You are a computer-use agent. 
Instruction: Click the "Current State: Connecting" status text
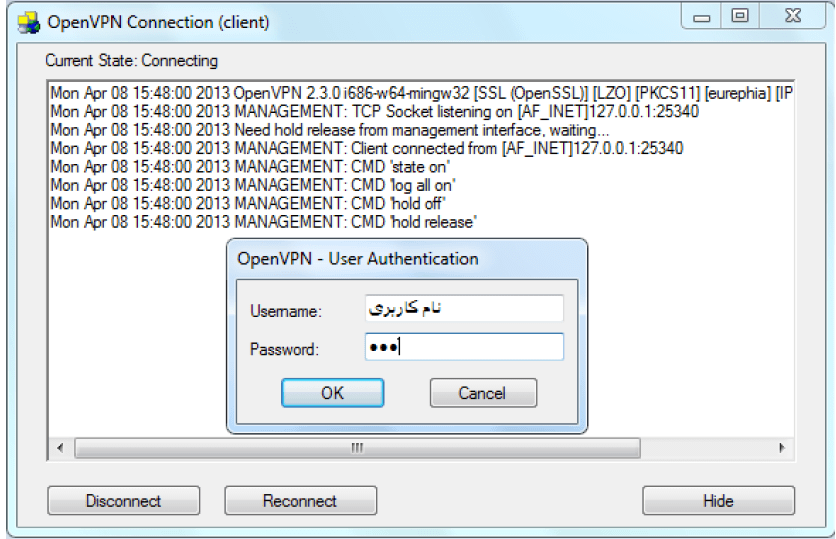[x=132, y=61]
